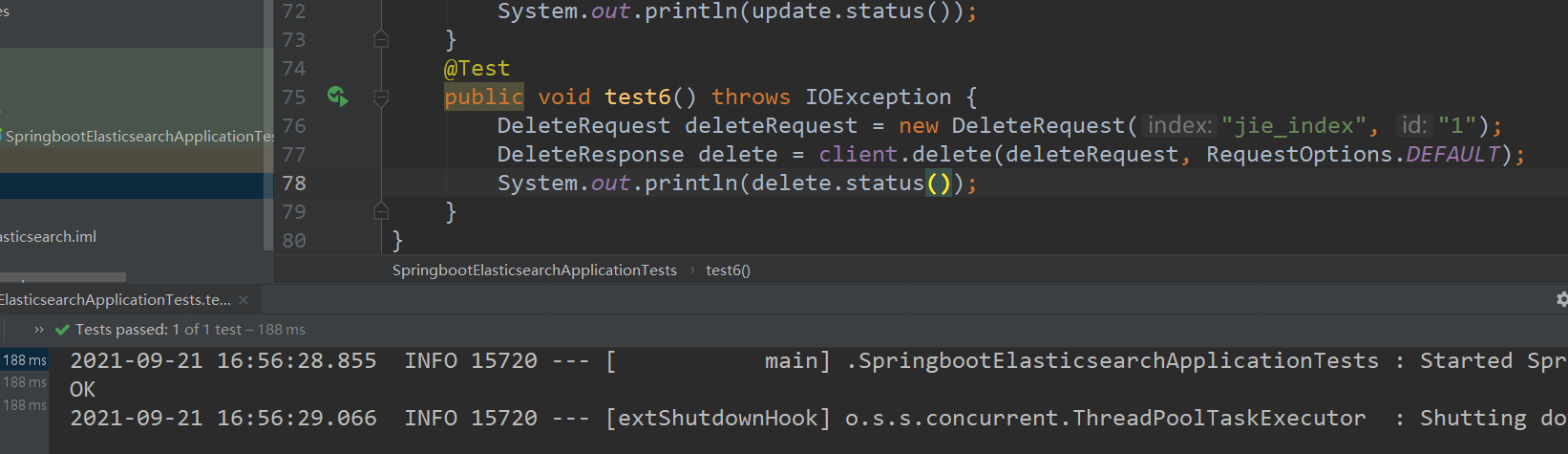Run test6 using the gutter run icon
The image size is (1568, 454).
point(337,97)
